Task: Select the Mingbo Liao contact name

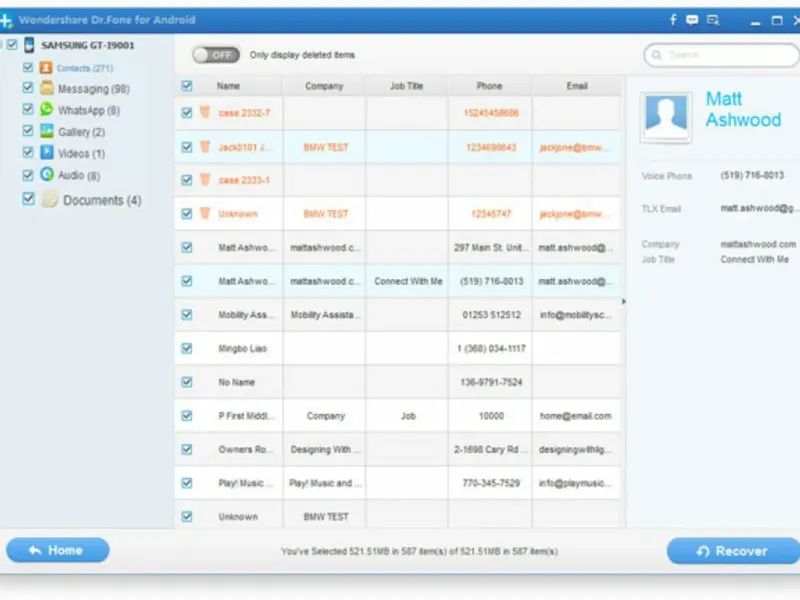Action: click(x=242, y=348)
